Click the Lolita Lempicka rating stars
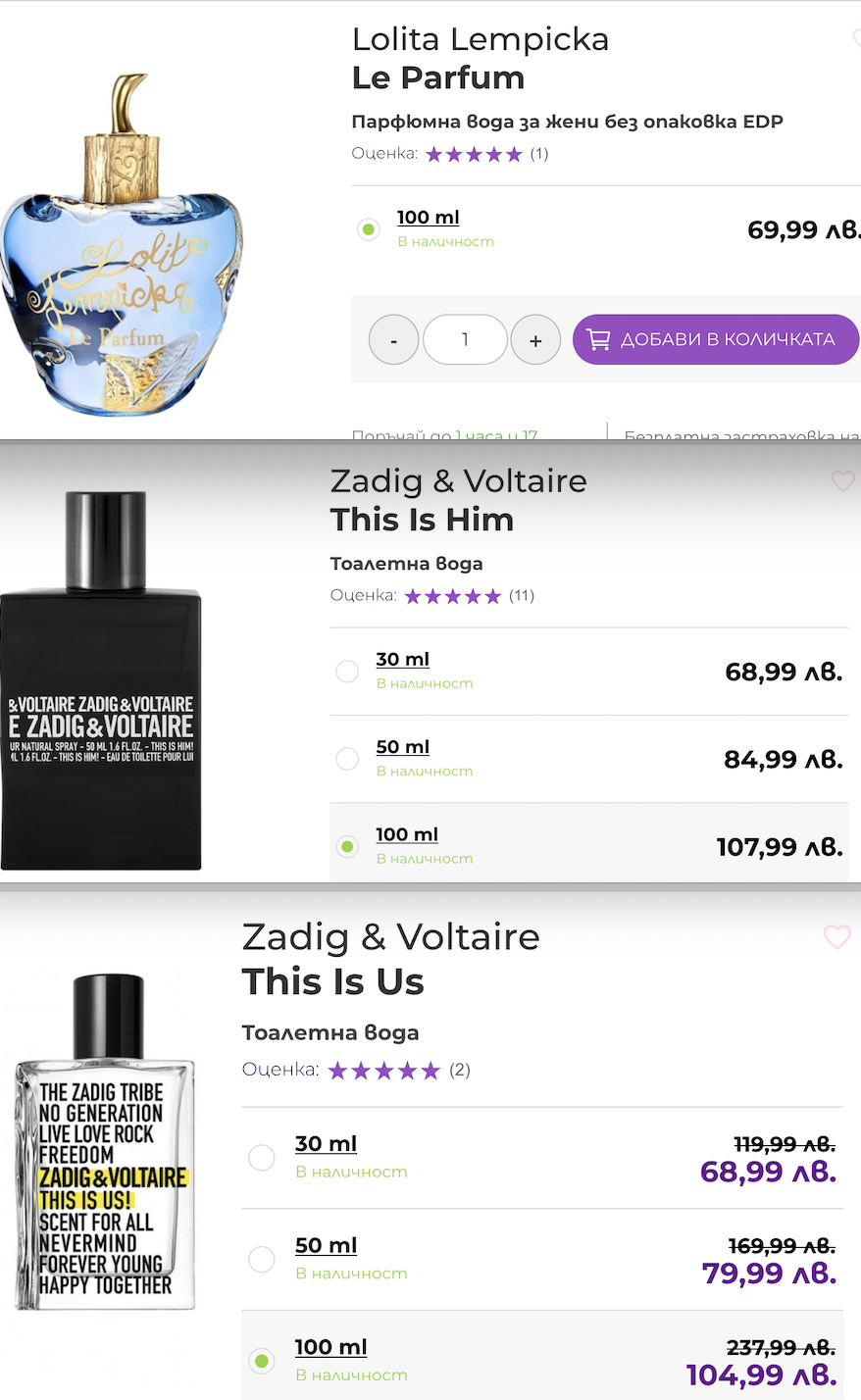 point(474,154)
